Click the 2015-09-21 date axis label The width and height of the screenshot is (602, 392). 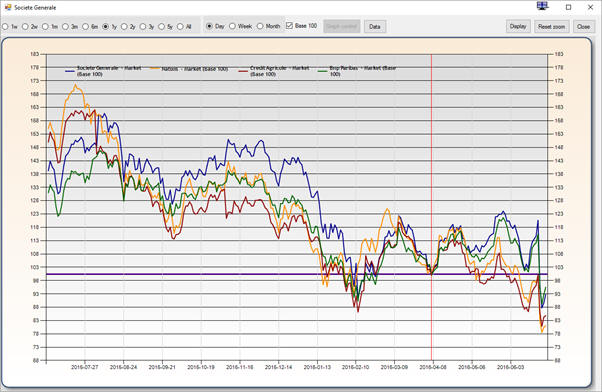(162, 367)
